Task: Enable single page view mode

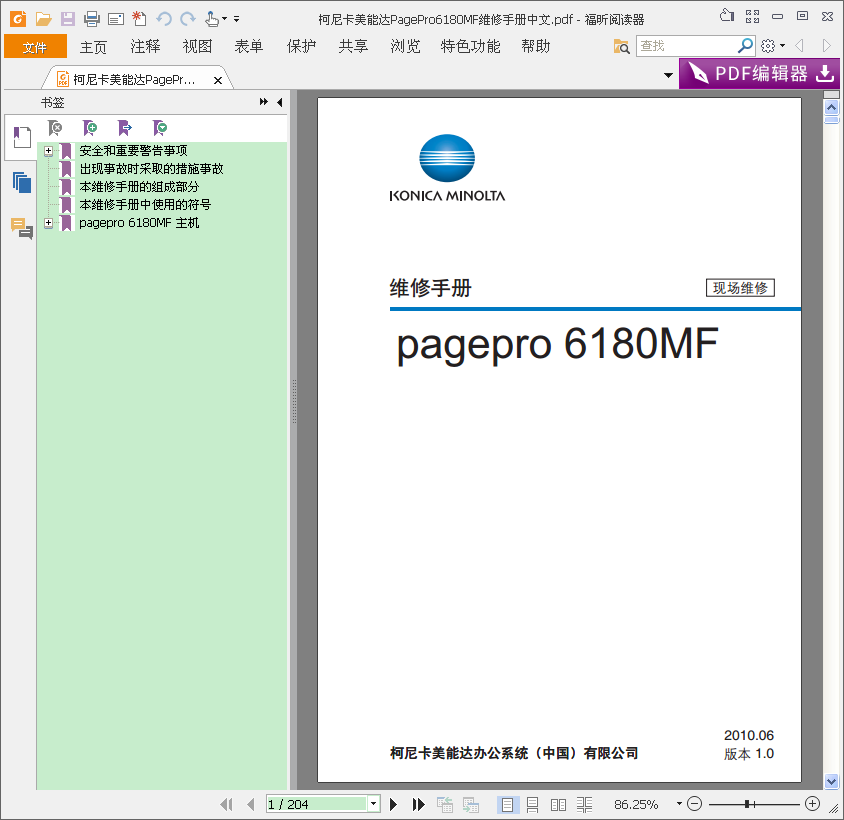Action: click(x=507, y=804)
